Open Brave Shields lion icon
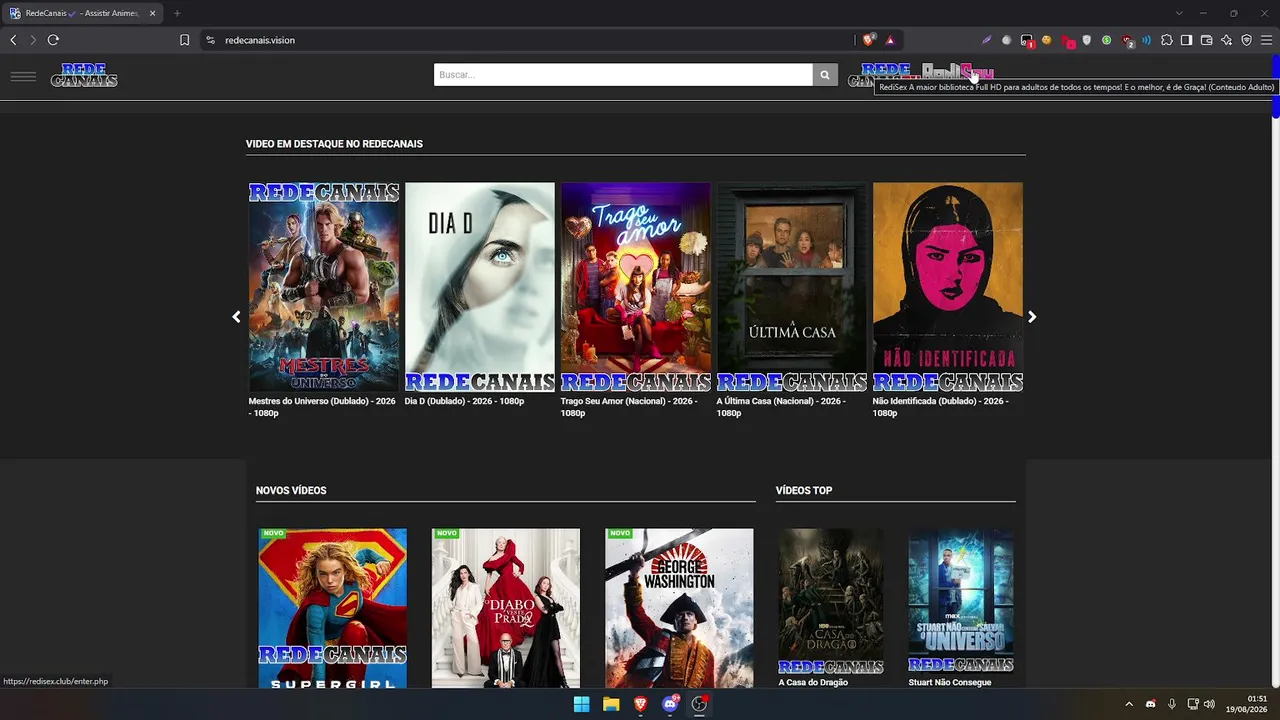1280x720 pixels. (868, 40)
